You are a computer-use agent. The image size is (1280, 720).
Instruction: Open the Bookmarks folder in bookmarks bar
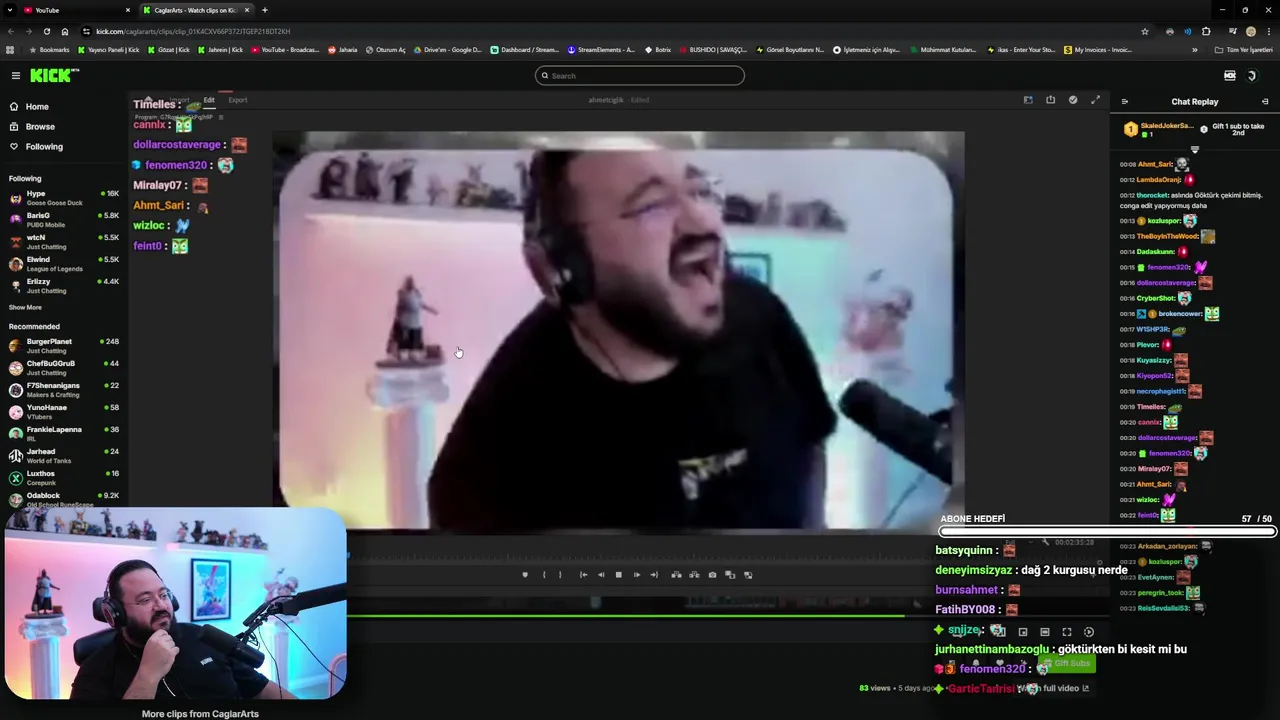[50, 50]
